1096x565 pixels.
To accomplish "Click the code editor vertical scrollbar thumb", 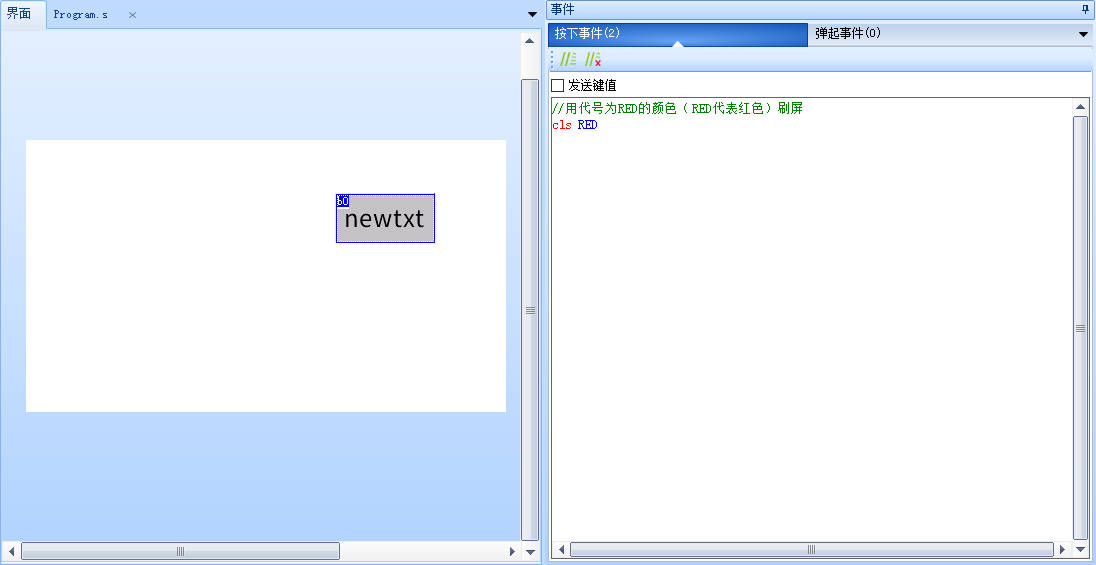I will [x=1080, y=328].
